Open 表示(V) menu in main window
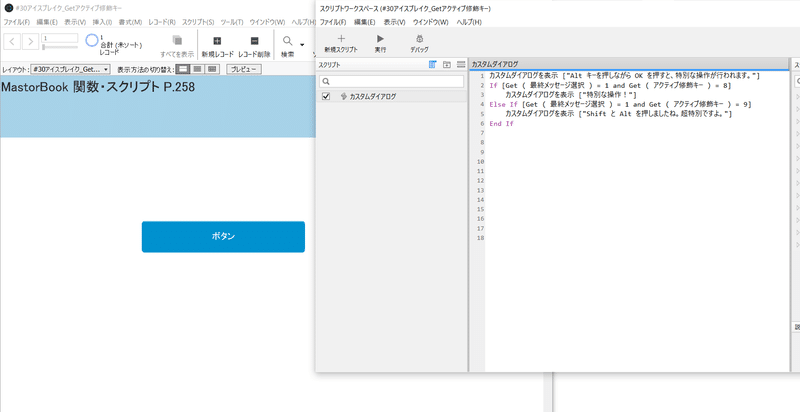This screenshot has height=412, width=800. (75, 22)
